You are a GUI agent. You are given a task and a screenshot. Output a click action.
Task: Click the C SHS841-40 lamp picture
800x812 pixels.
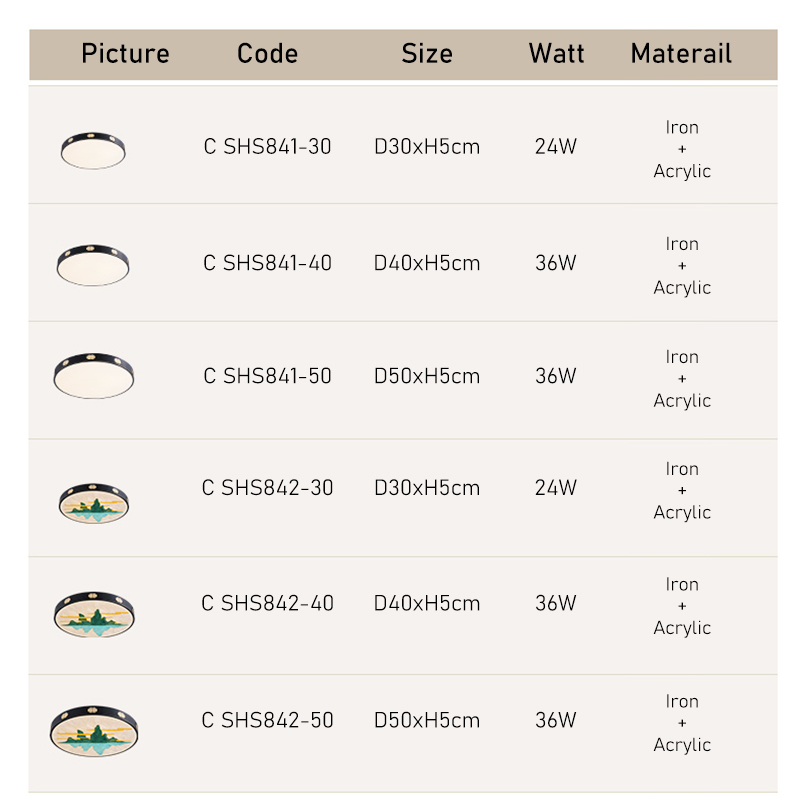point(93,263)
